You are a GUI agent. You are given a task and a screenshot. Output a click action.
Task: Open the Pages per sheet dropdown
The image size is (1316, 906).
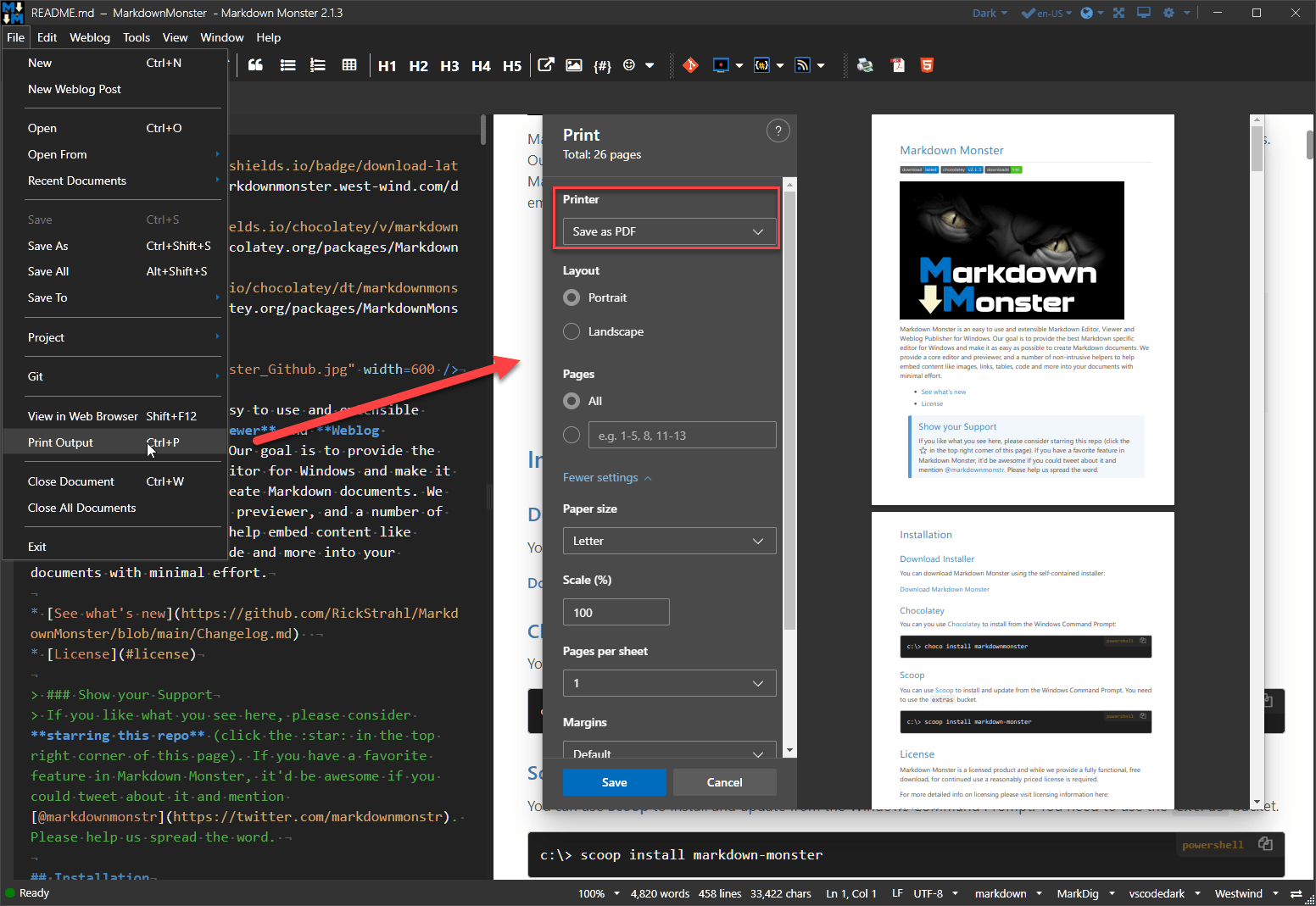(x=669, y=683)
